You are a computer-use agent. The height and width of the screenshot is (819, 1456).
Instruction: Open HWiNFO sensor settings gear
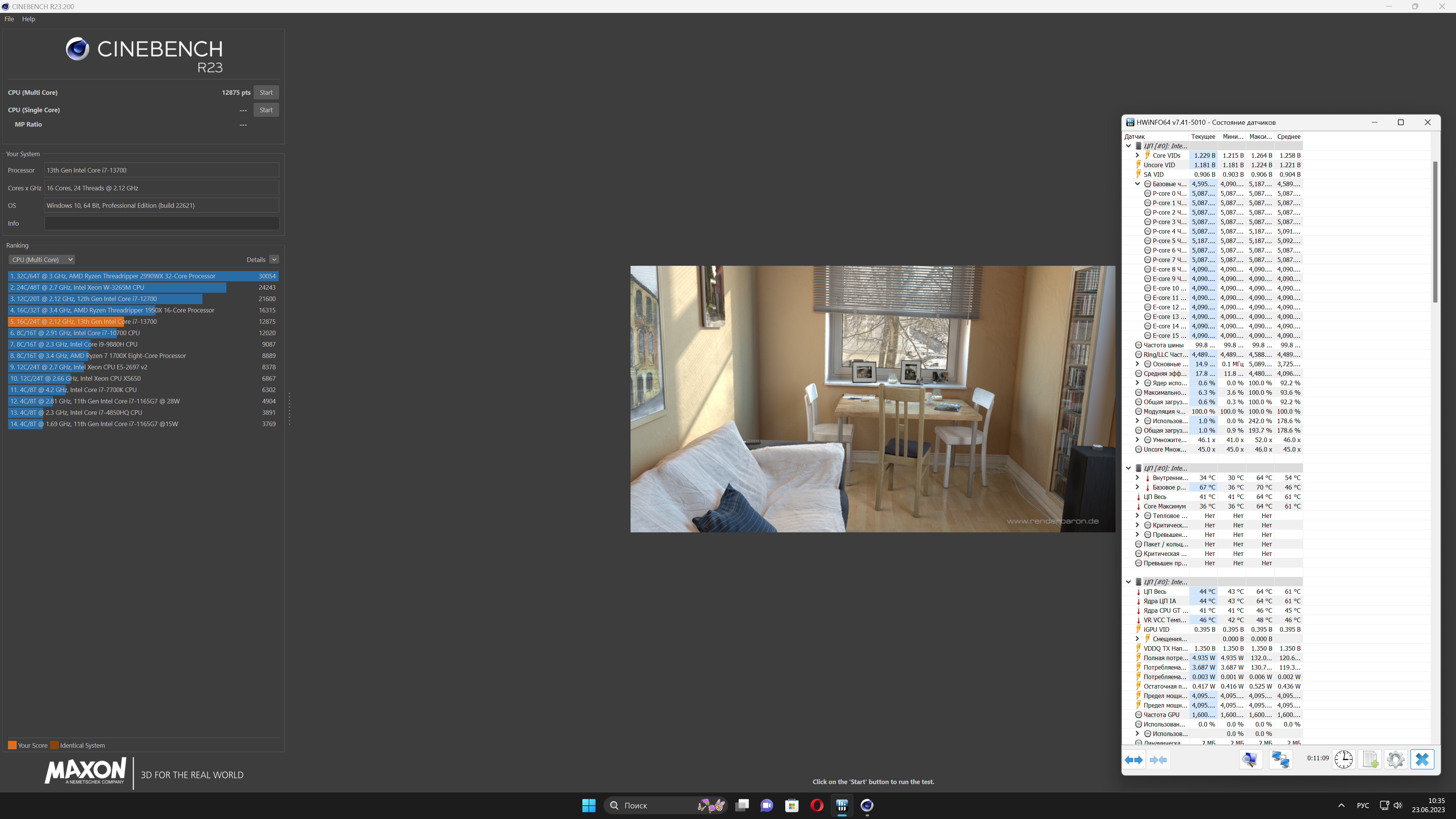(1395, 759)
